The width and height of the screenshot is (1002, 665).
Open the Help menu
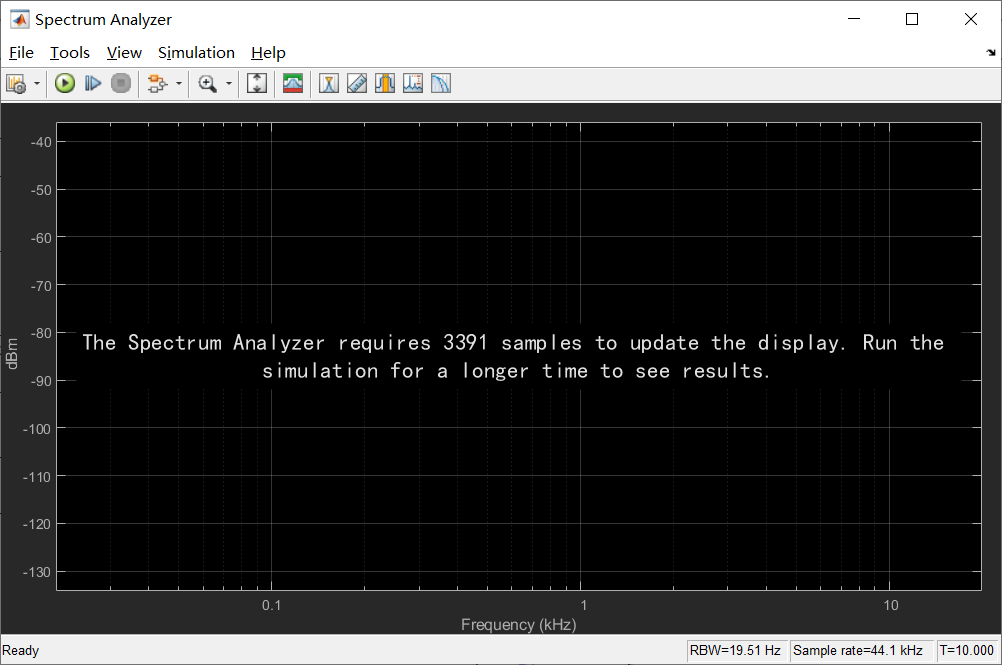pyautogui.click(x=268, y=52)
